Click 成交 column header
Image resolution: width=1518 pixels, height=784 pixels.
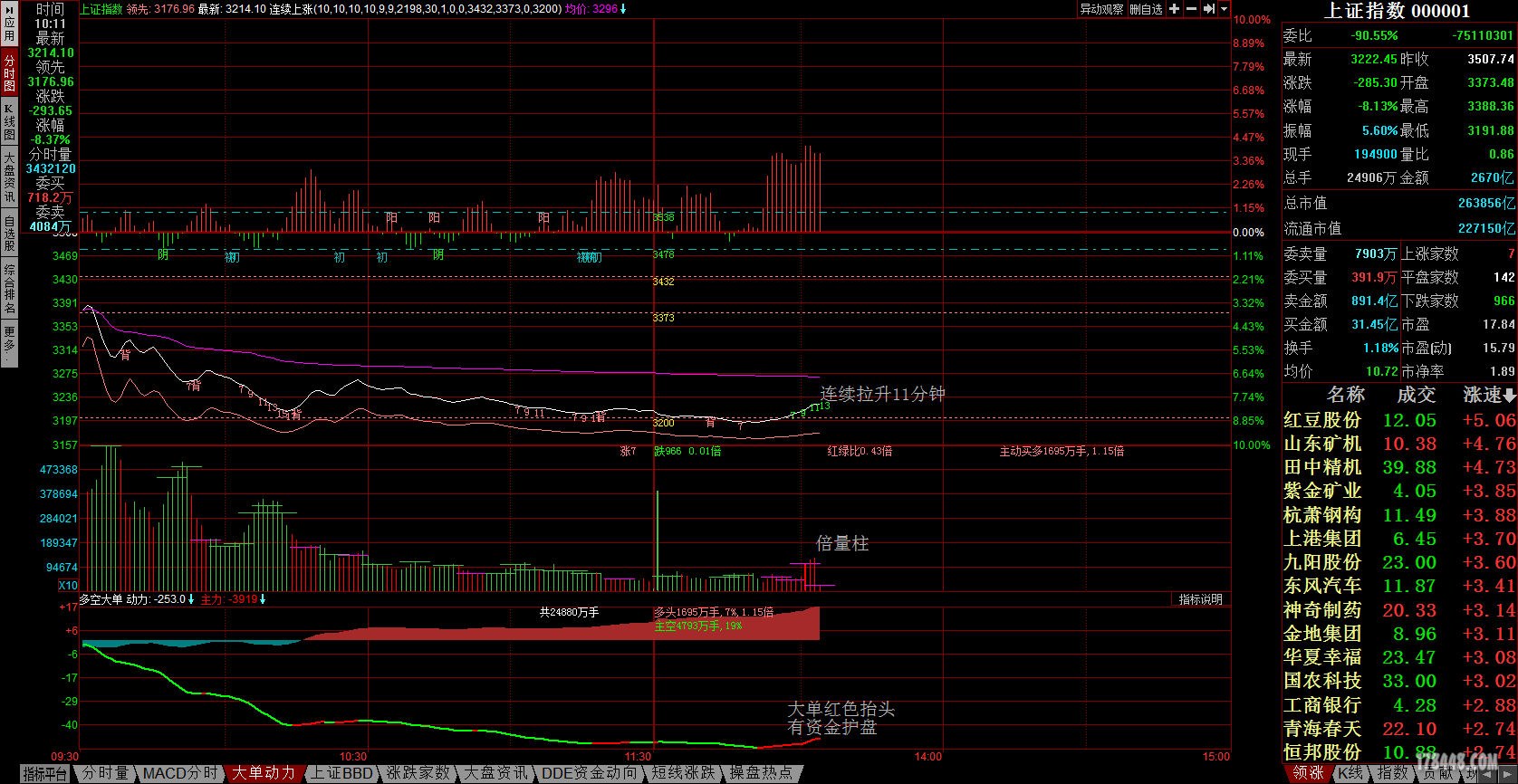point(1417,395)
